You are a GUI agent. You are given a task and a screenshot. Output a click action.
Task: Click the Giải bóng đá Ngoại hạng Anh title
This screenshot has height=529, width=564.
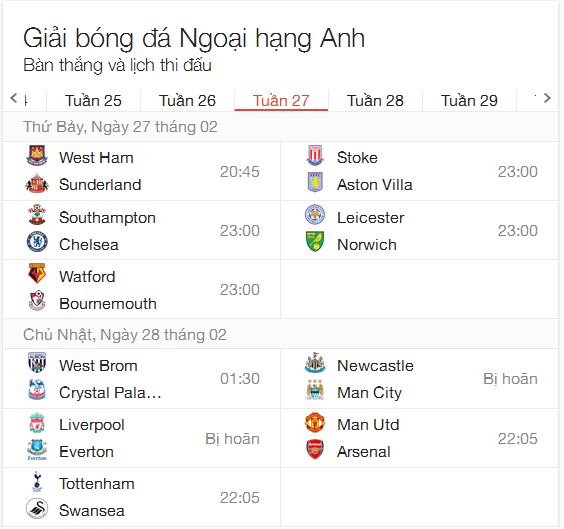point(194,39)
